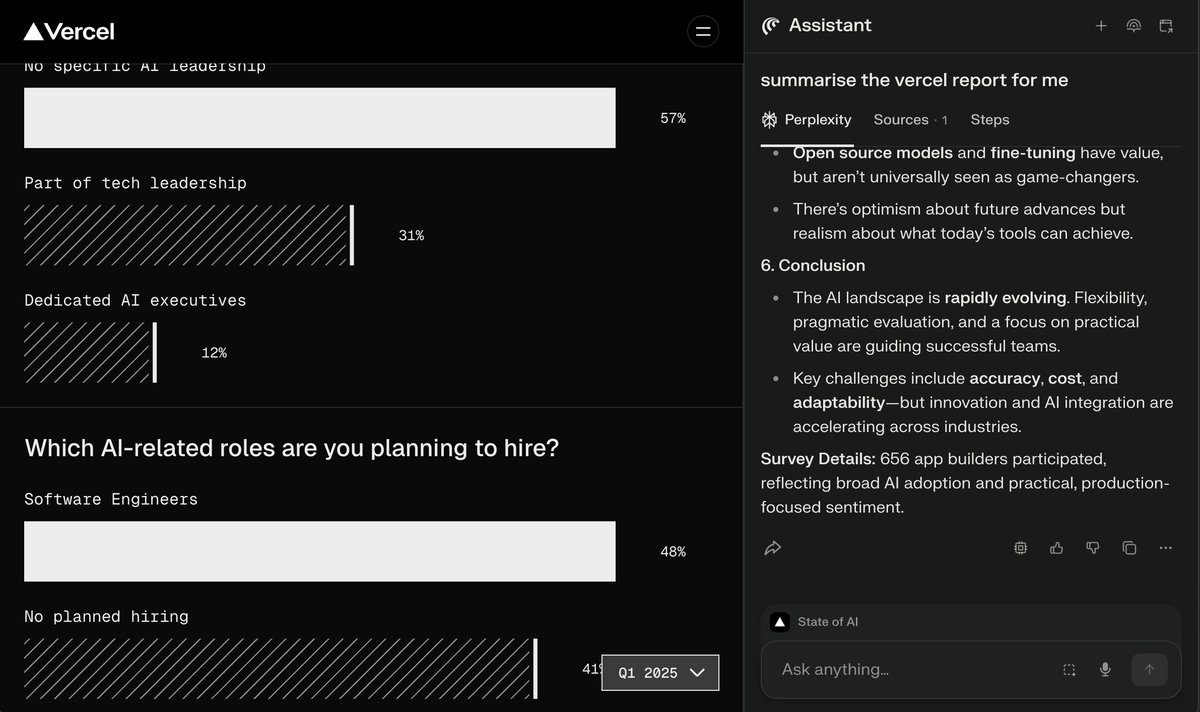Click the Dedicated AI executives bar
The height and width of the screenshot is (712, 1200).
[x=90, y=352]
